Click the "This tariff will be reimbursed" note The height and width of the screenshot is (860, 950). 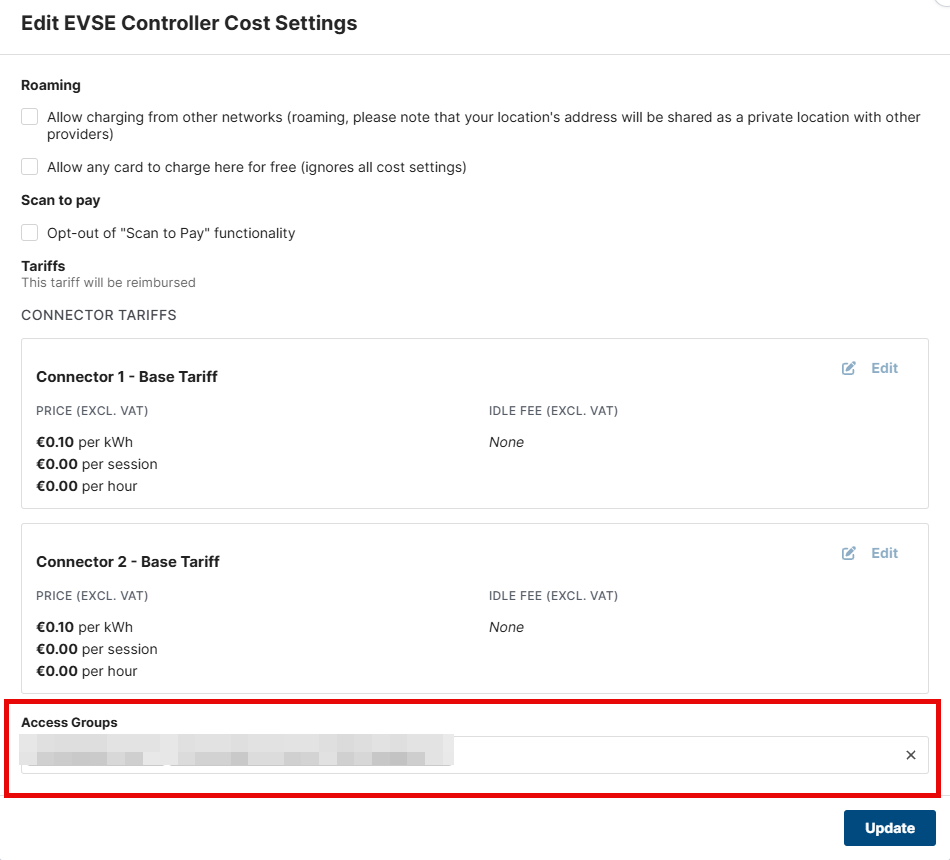108,283
